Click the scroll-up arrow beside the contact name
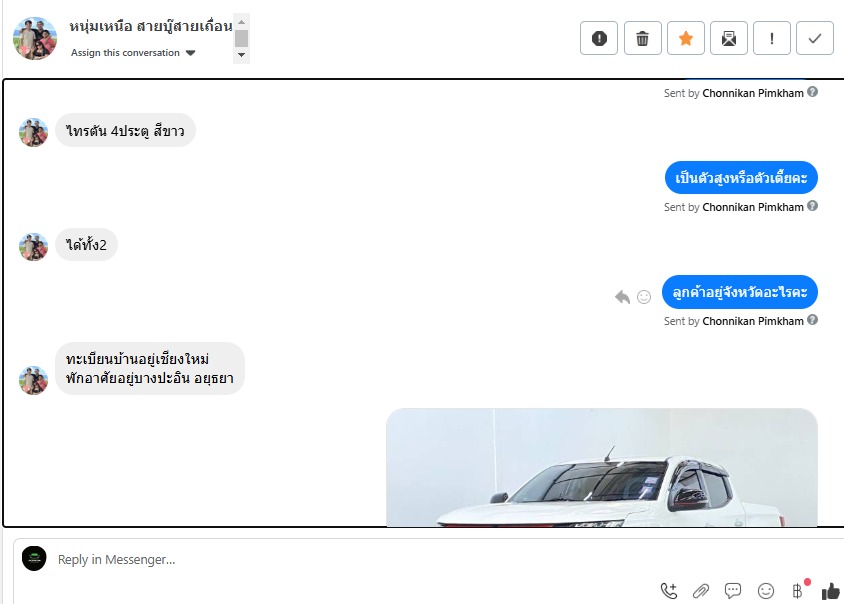 242,22
